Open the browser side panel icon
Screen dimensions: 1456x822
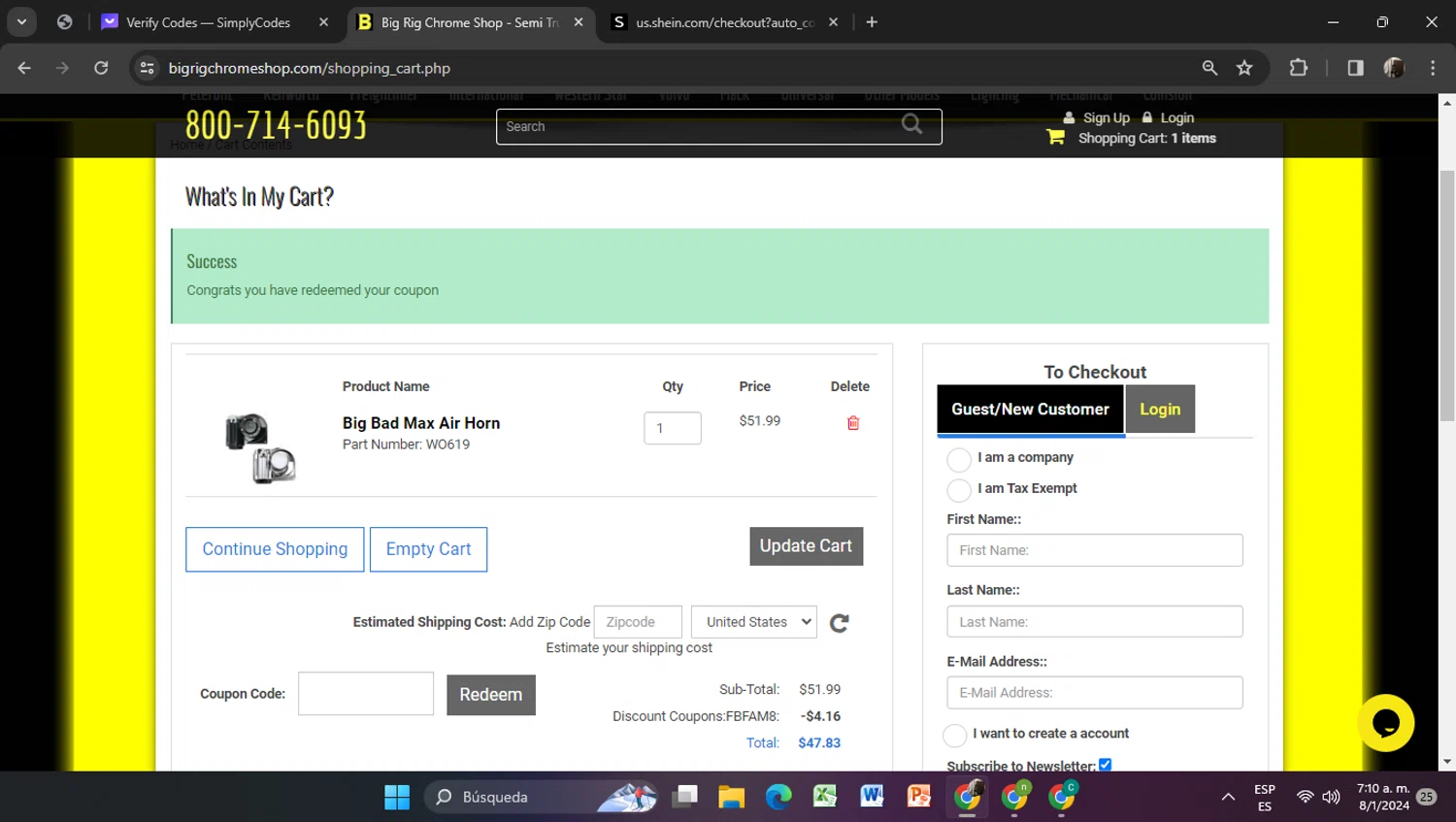click(1355, 68)
